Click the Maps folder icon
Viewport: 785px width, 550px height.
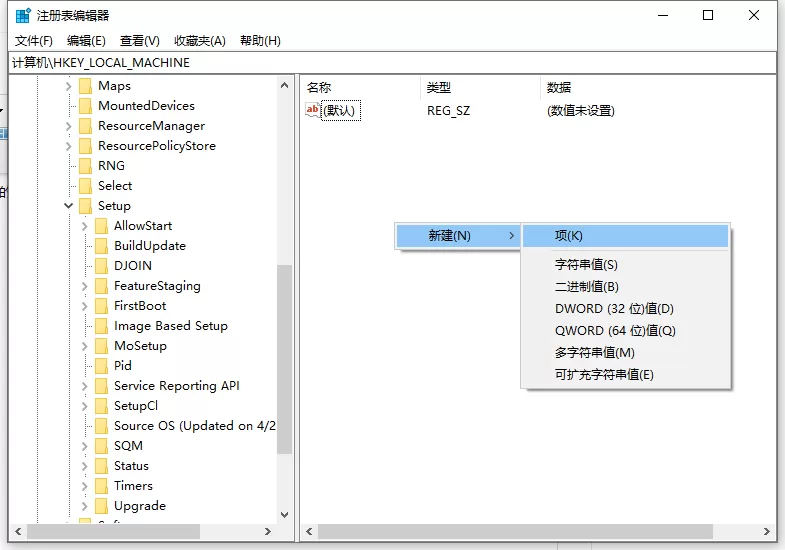pos(86,86)
